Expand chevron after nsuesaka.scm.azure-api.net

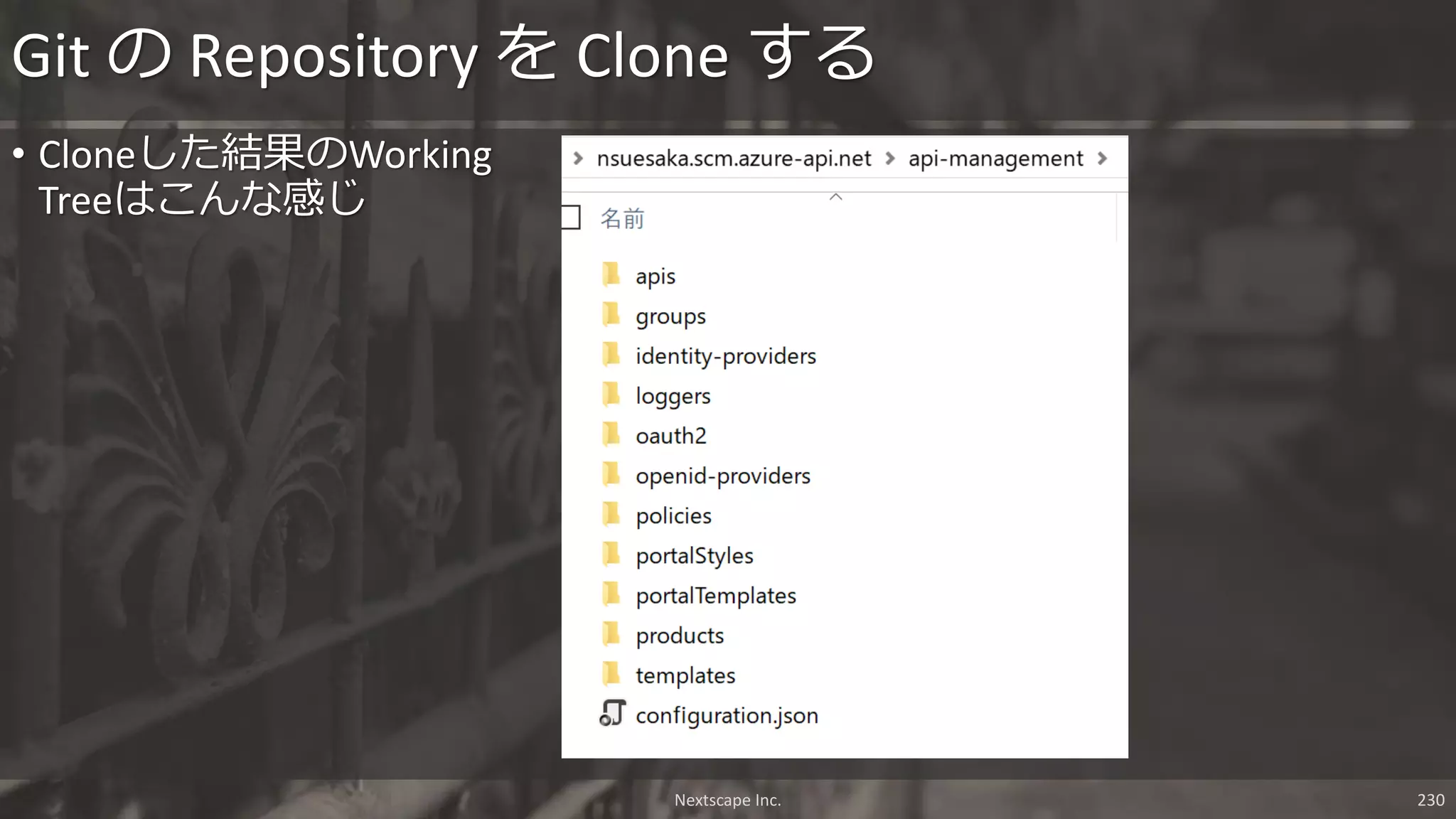coord(889,159)
